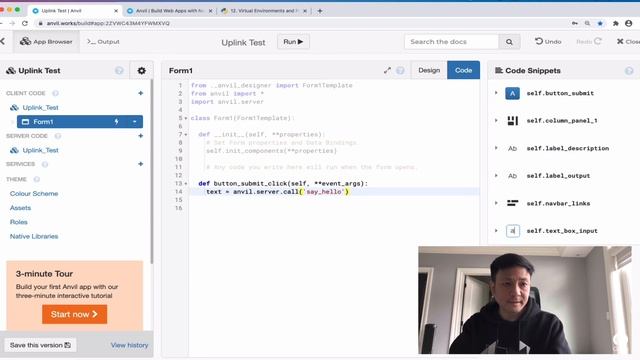Expand the self.label_output snippet
Viewport: 640px width, 360px height.
coord(496,176)
